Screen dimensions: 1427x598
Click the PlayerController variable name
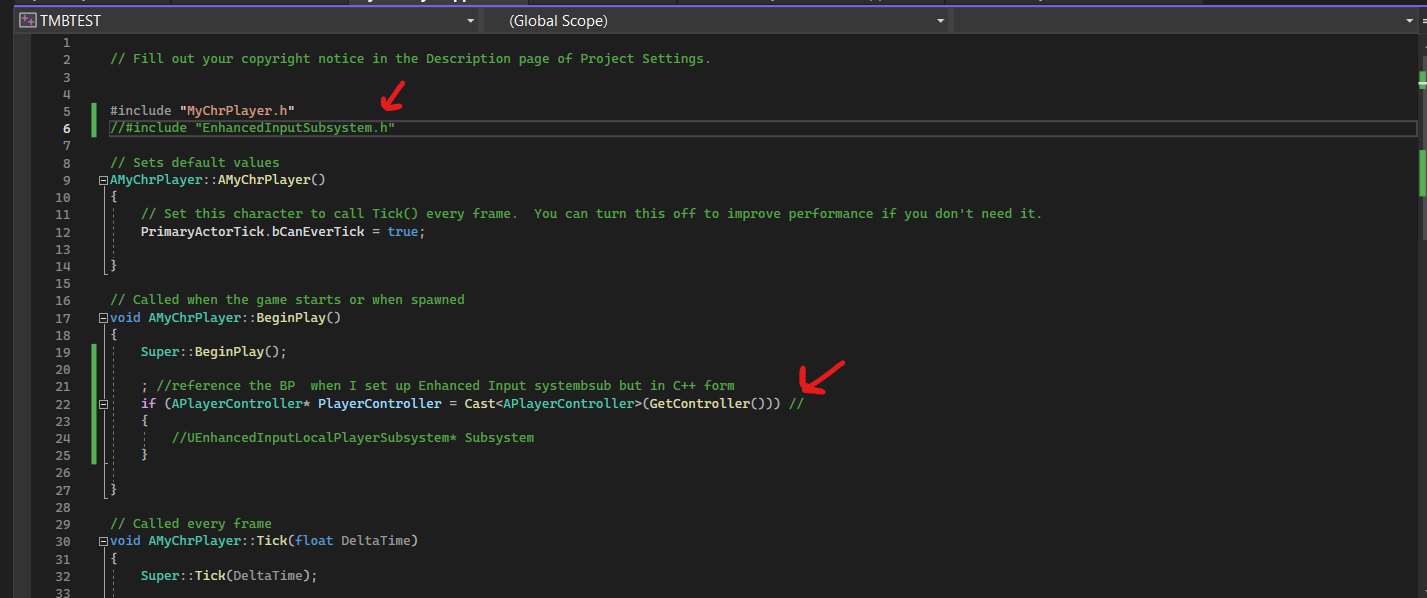(x=380, y=404)
